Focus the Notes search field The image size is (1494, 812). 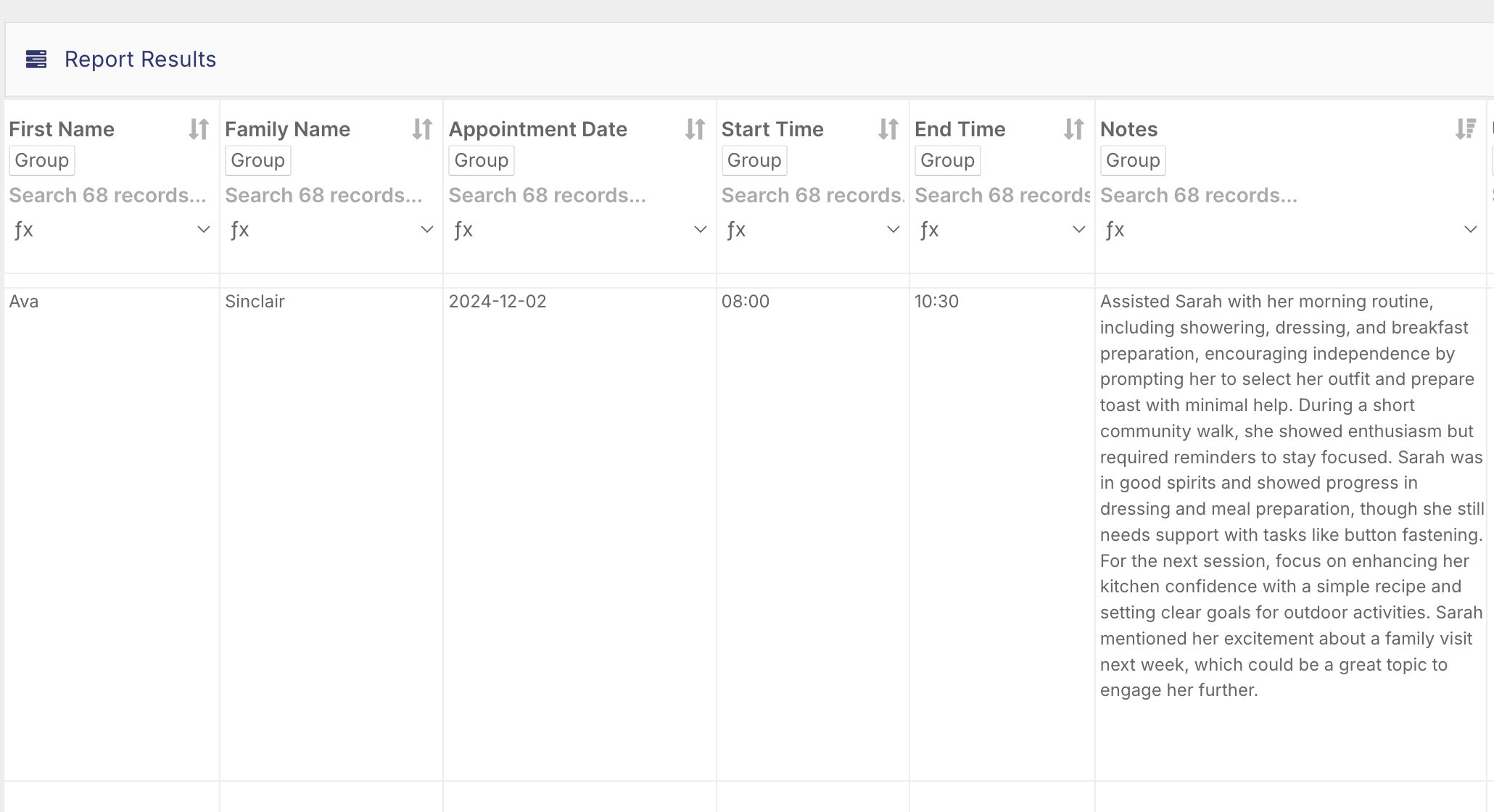click(x=1289, y=195)
